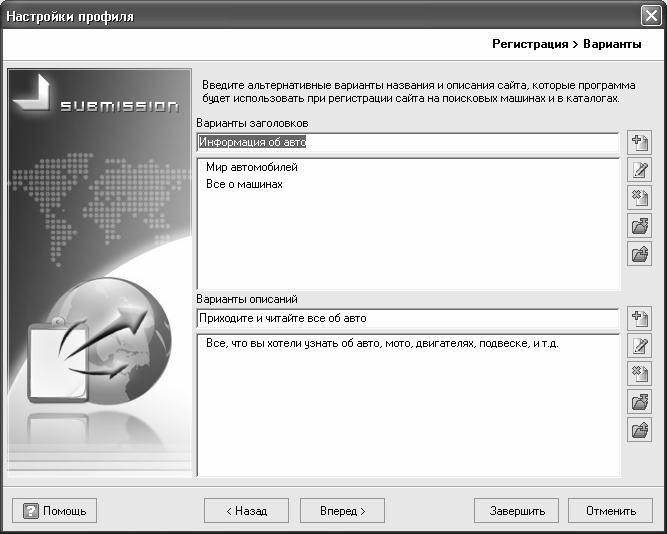Screen dimensions: 667x534
Task: Click the title input field 'Информация об авто'
Action: pyautogui.click(x=408, y=142)
